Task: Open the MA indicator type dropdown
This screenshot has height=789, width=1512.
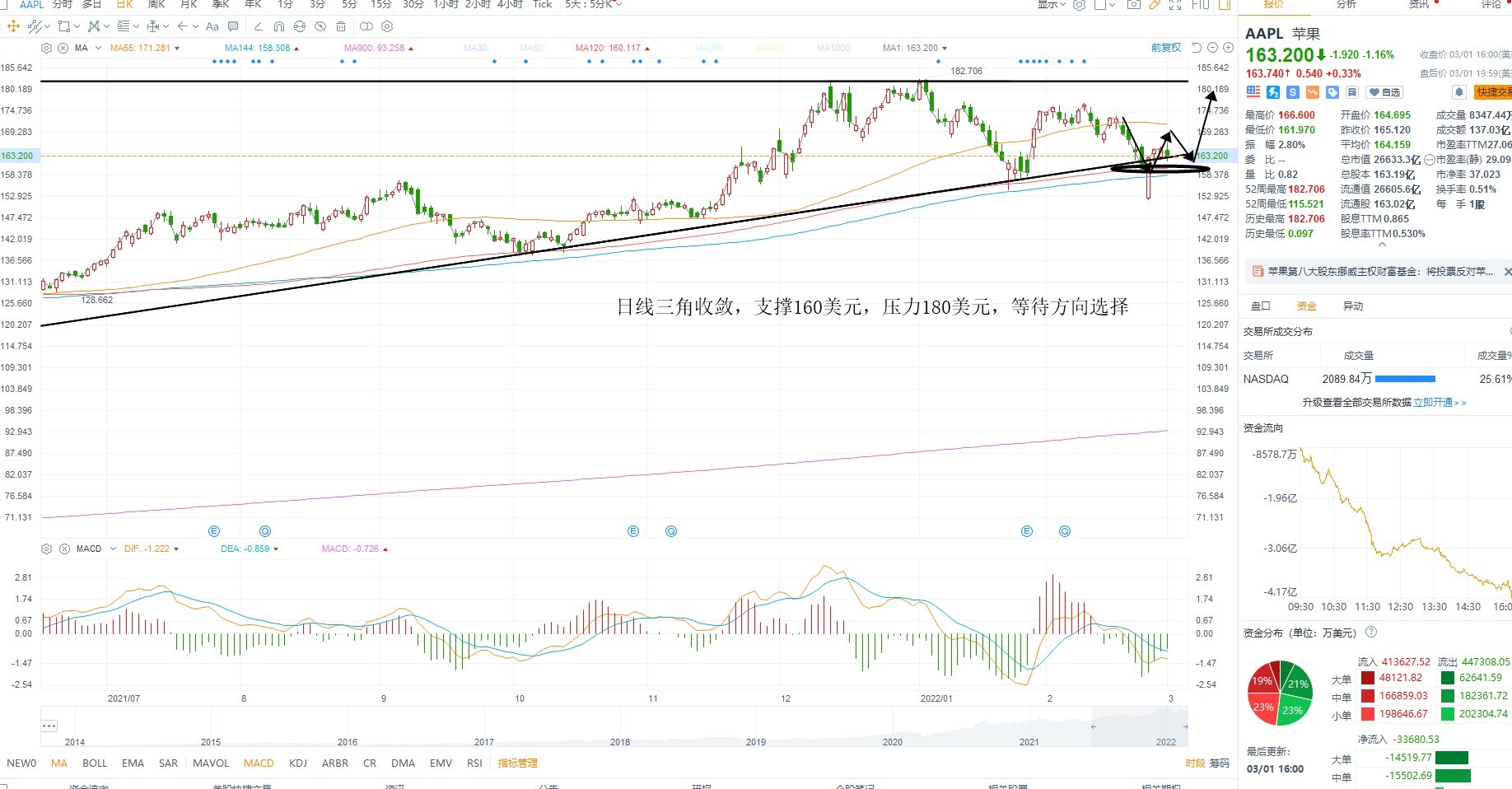Action: 98,48
